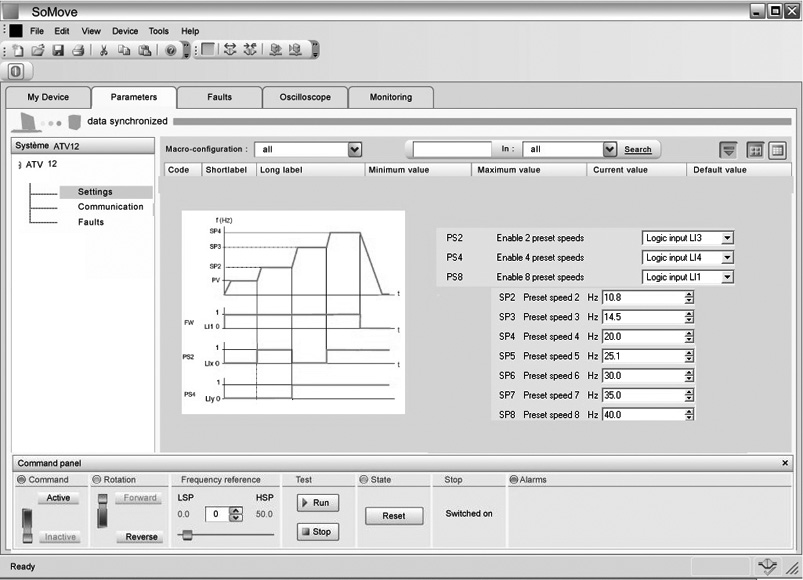The width and height of the screenshot is (803, 580).
Task: Flip the Command active/inactive switch
Action: tap(27, 526)
